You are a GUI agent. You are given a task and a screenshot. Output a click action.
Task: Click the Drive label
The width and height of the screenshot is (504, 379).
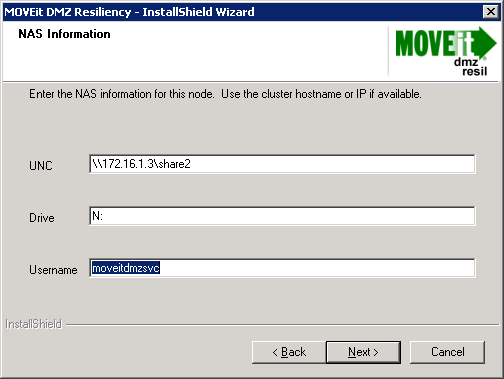pyautogui.click(x=42, y=218)
